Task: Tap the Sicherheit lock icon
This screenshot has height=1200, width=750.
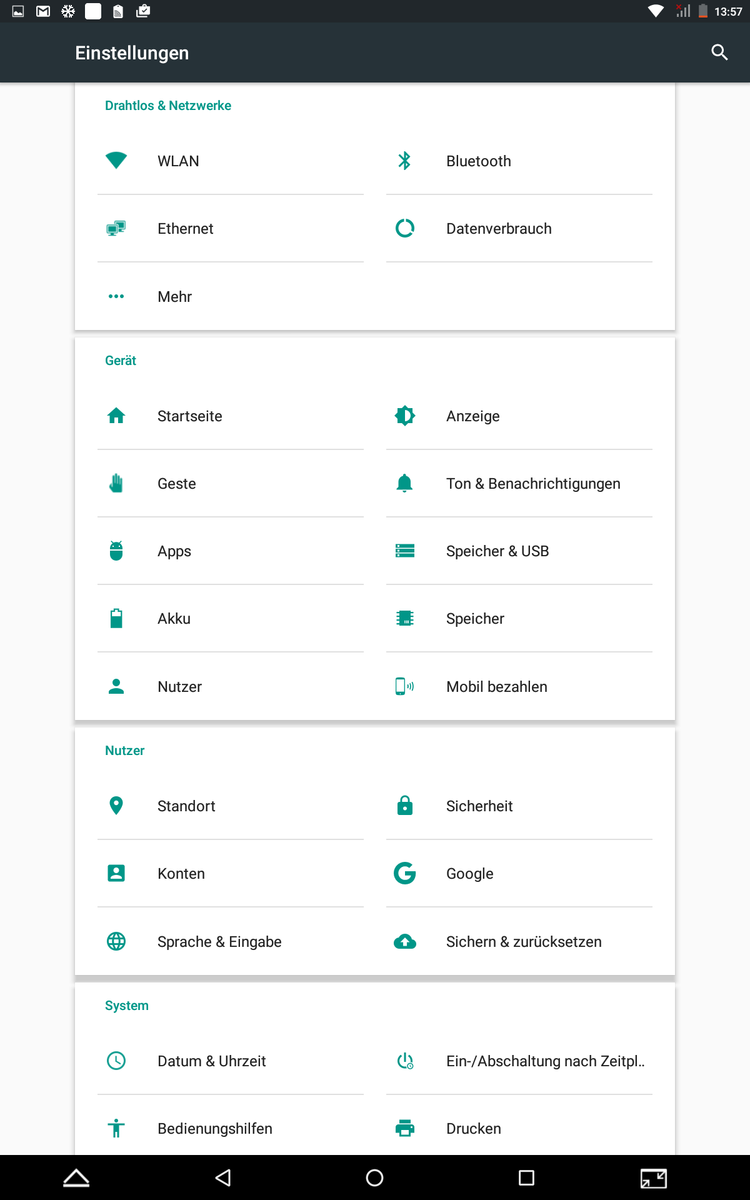Action: pos(405,806)
